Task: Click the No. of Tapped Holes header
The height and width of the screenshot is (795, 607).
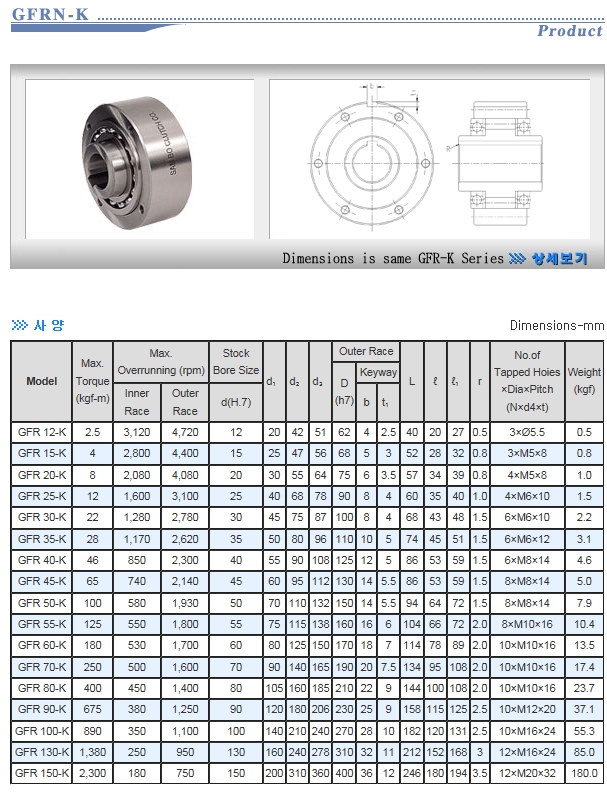Action: click(527, 381)
